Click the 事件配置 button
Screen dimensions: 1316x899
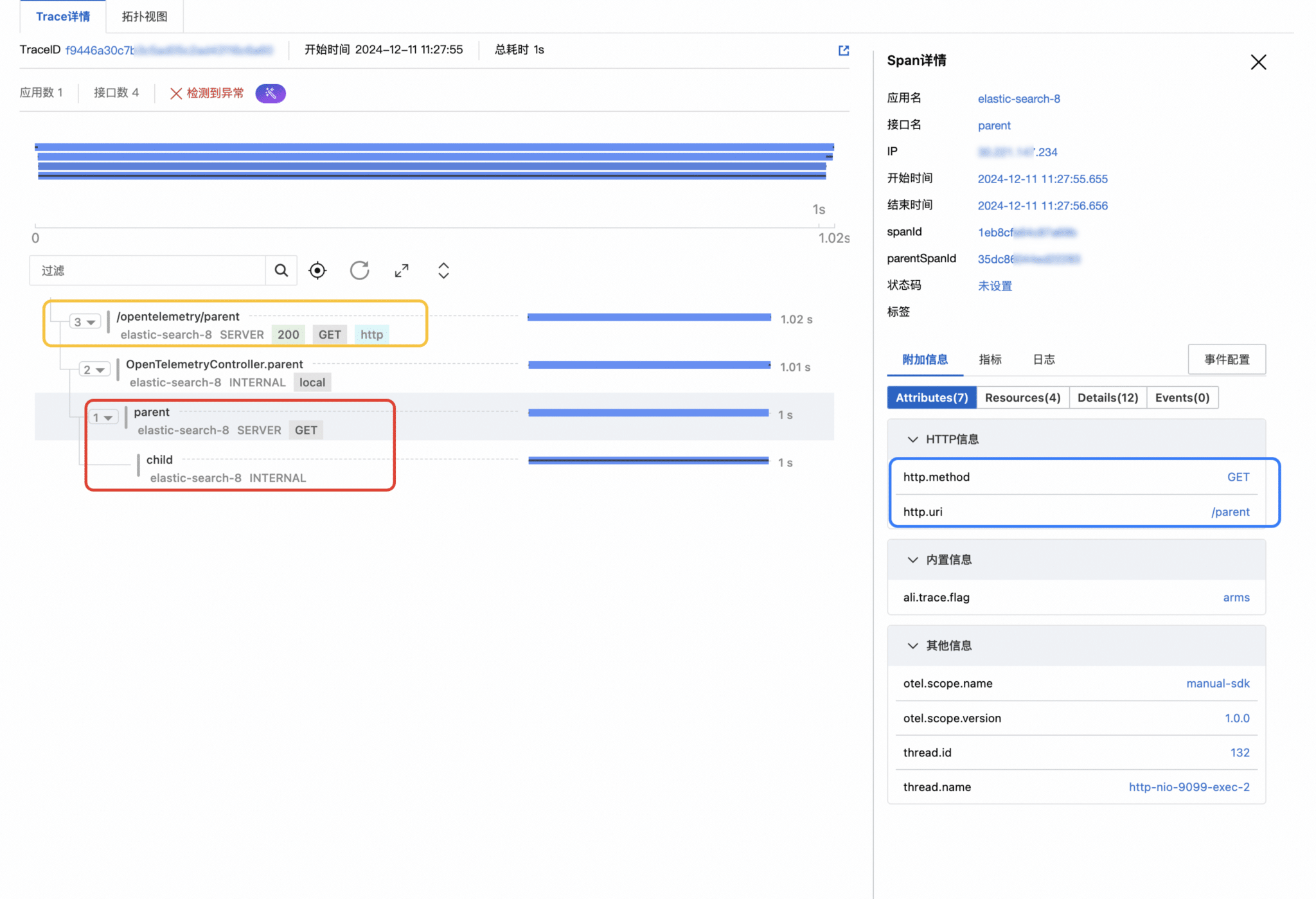(x=1227, y=359)
